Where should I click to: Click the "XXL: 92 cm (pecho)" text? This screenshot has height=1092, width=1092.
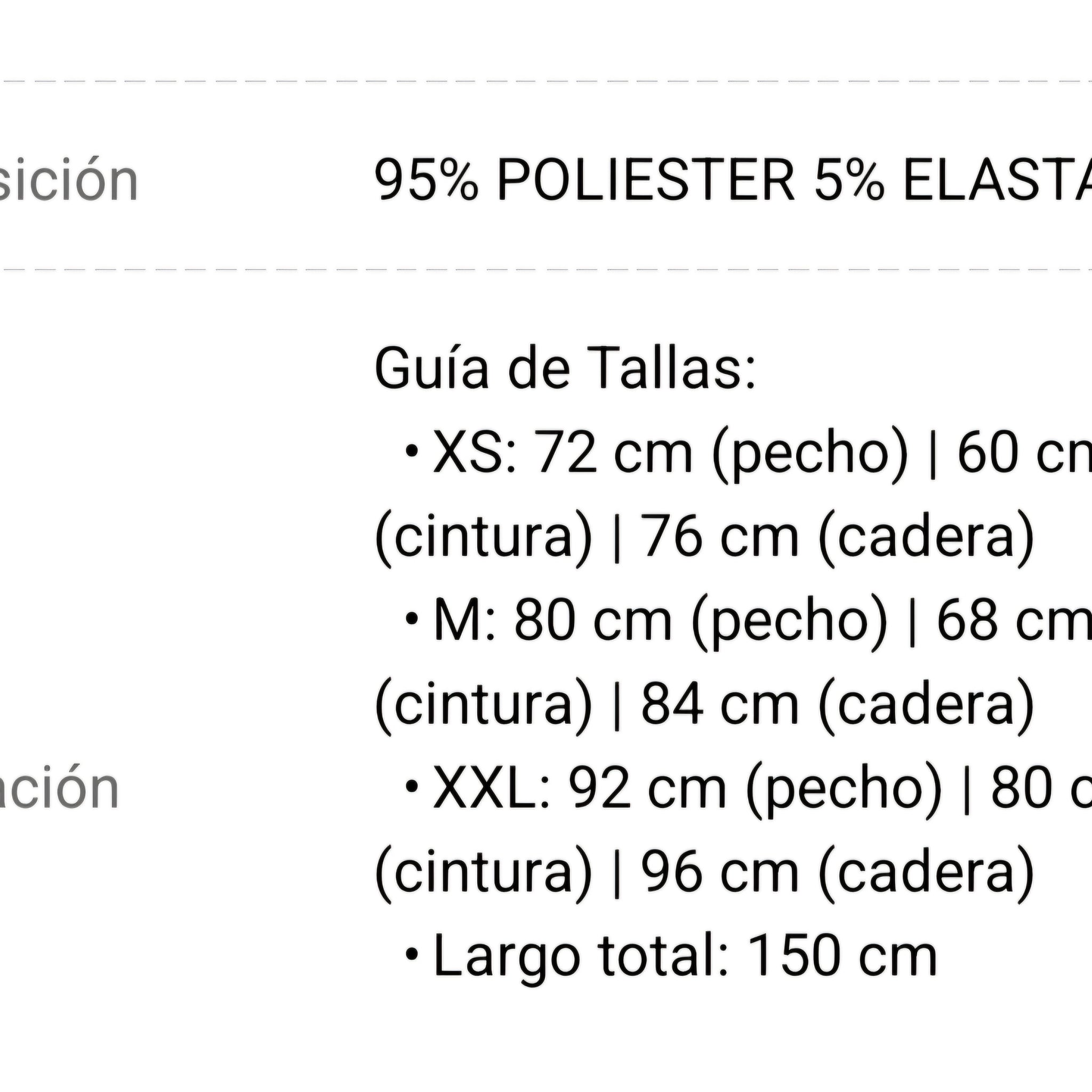click(687, 788)
